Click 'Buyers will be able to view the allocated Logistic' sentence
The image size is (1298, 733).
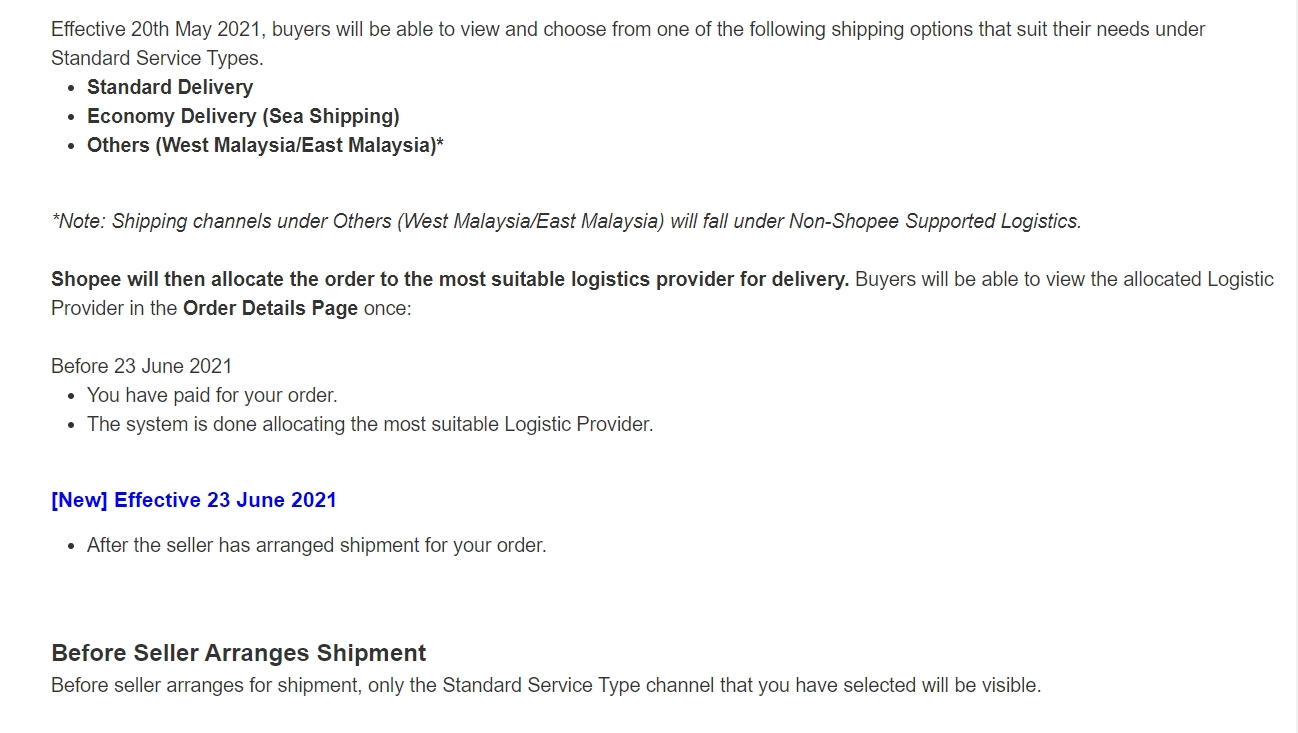(1064, 279)
